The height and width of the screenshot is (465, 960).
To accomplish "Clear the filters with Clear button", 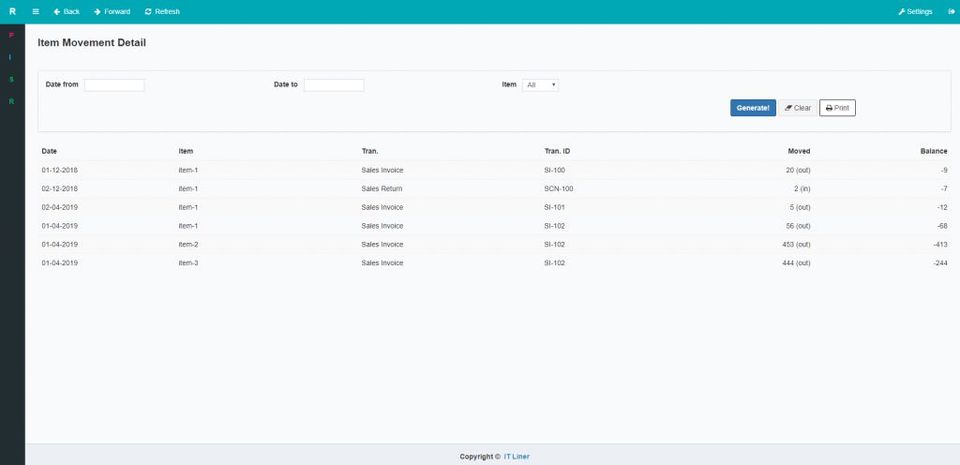I will pyautogui.click(x=798, y=108).
